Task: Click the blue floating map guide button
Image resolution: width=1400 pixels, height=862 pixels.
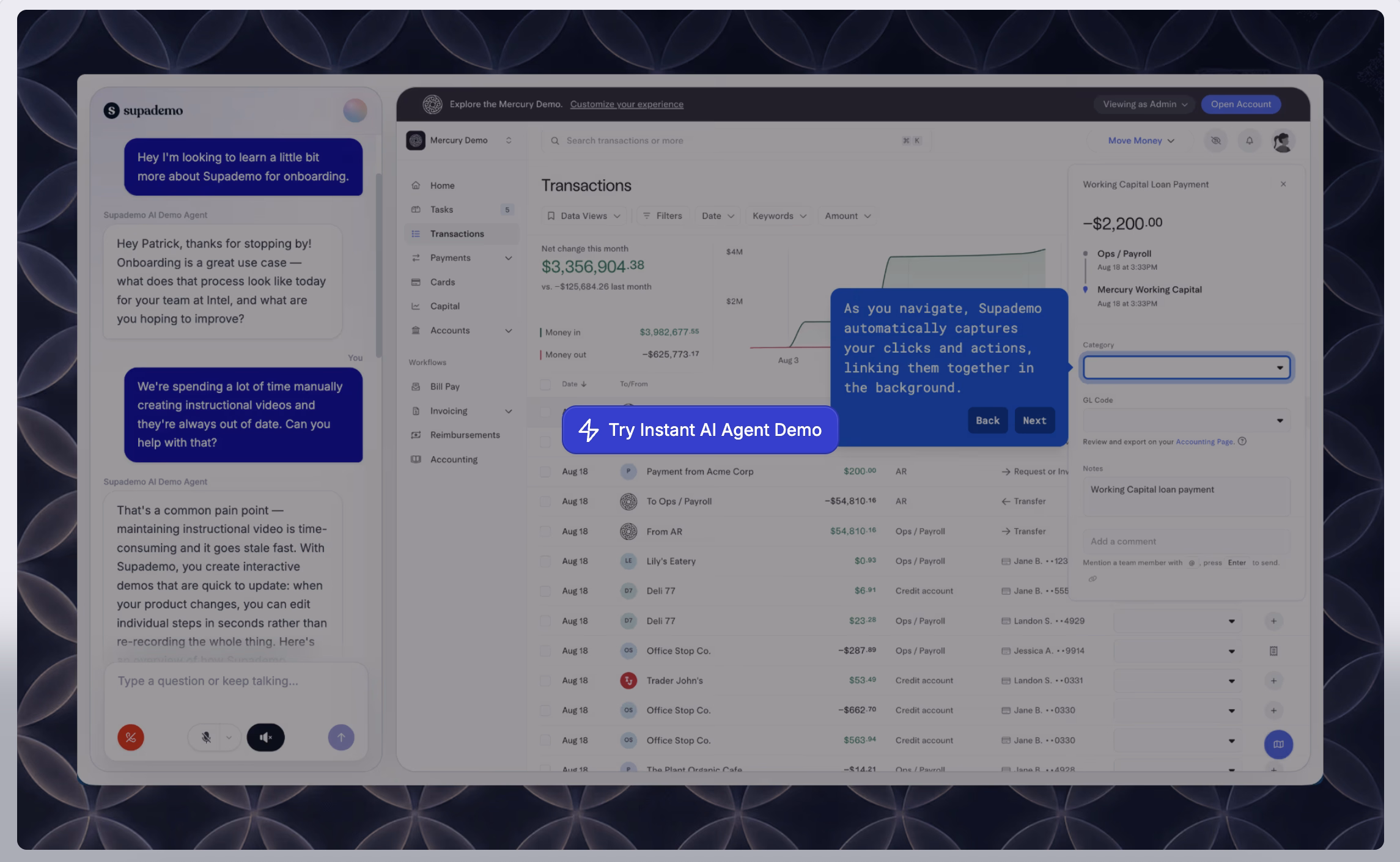Action: pos(1278,744)
